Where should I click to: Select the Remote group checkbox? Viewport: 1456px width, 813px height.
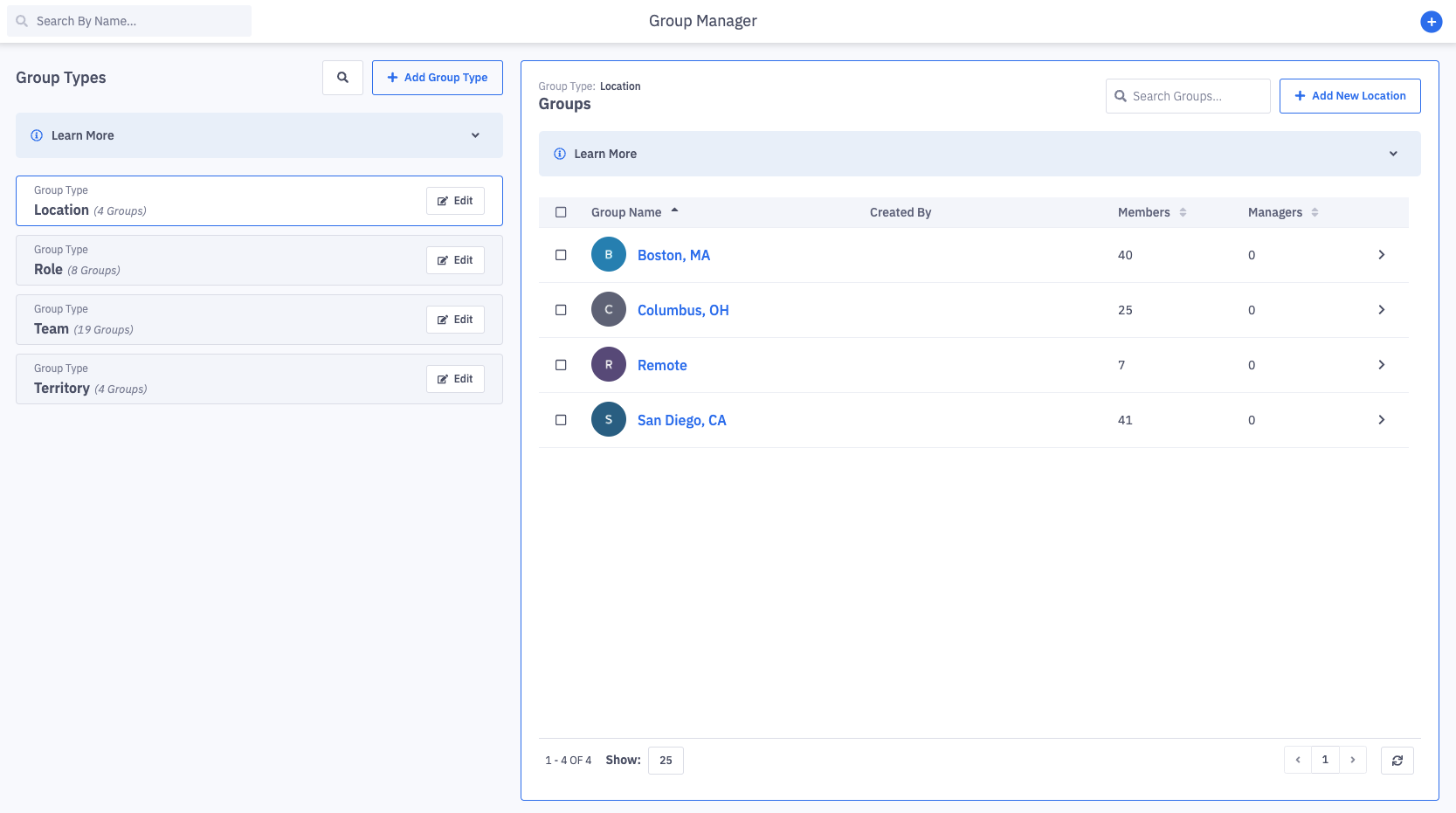561,365
